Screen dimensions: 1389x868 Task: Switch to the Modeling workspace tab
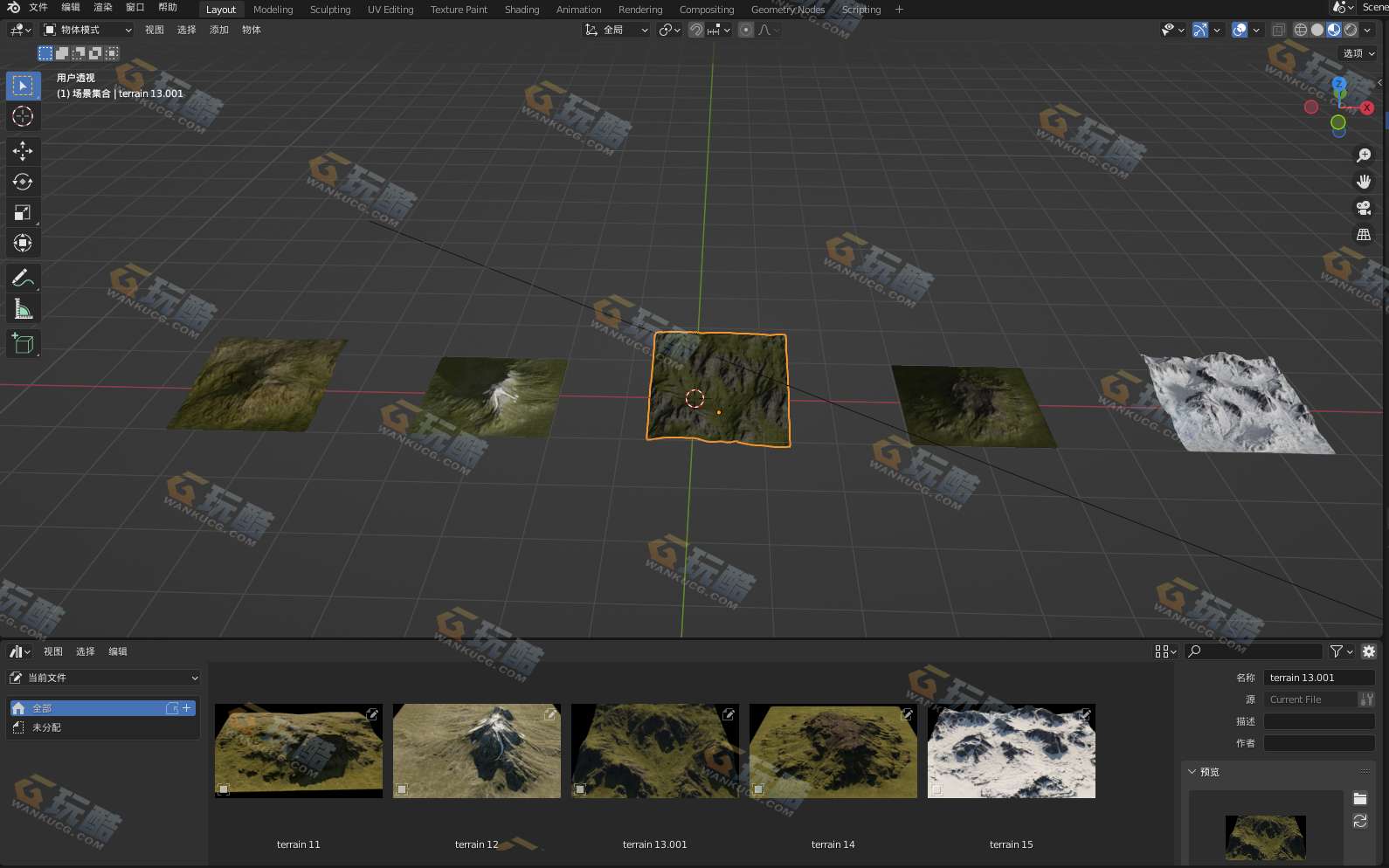(273, 10)
